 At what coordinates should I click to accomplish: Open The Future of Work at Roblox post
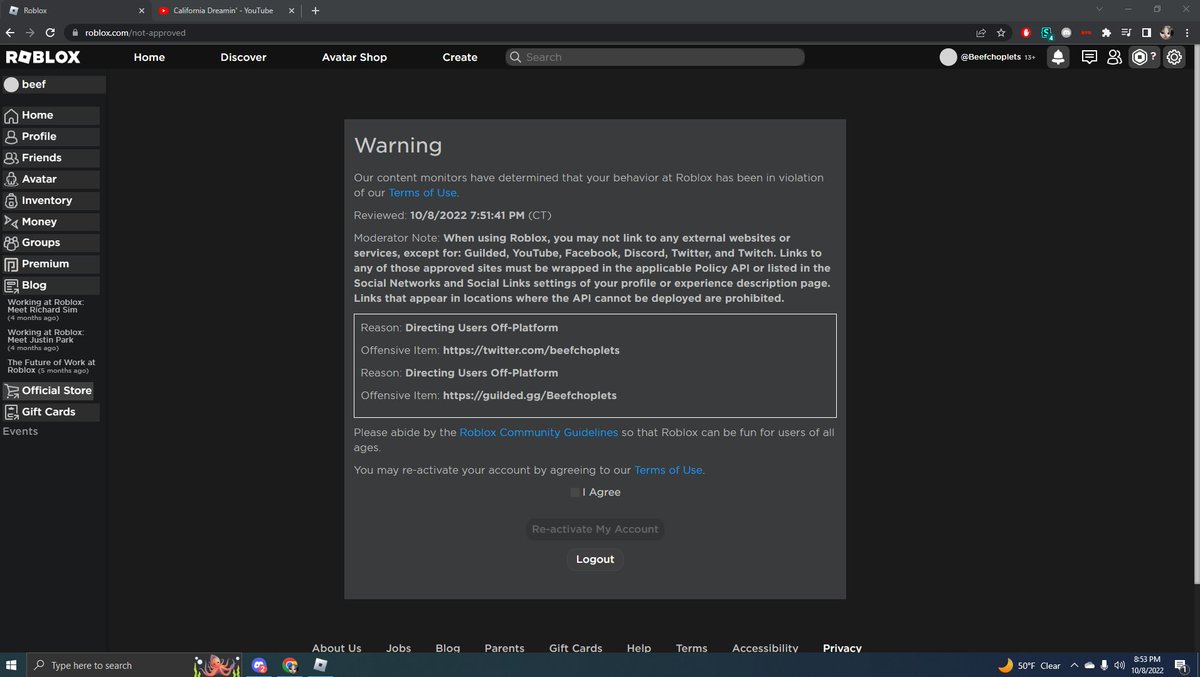click(x=51, y=366)
